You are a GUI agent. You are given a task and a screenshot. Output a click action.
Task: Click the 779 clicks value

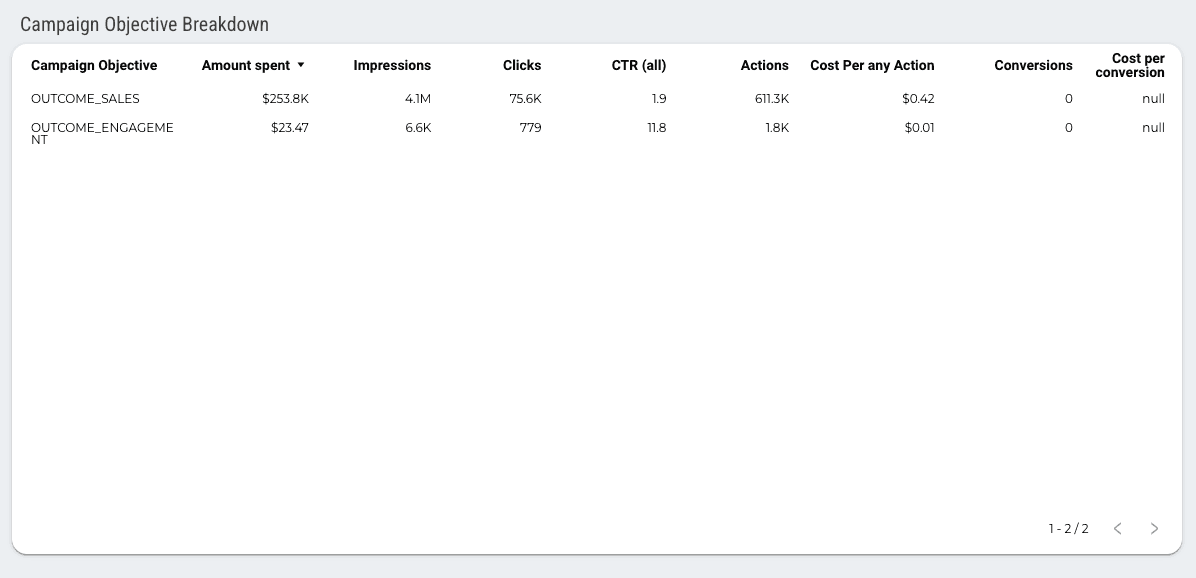pyautogui.click(x=531, y=128)
